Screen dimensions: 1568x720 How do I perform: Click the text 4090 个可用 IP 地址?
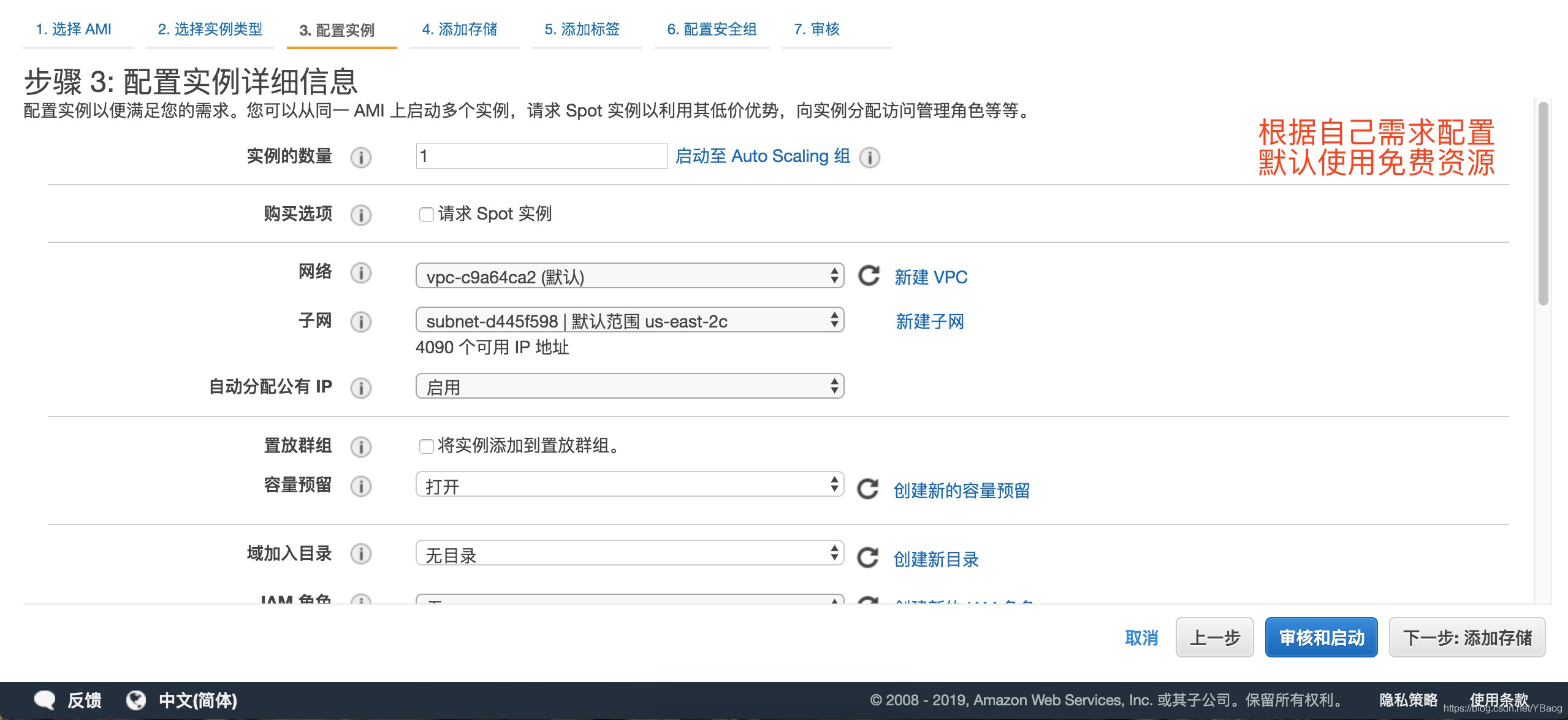coord(492,348)
